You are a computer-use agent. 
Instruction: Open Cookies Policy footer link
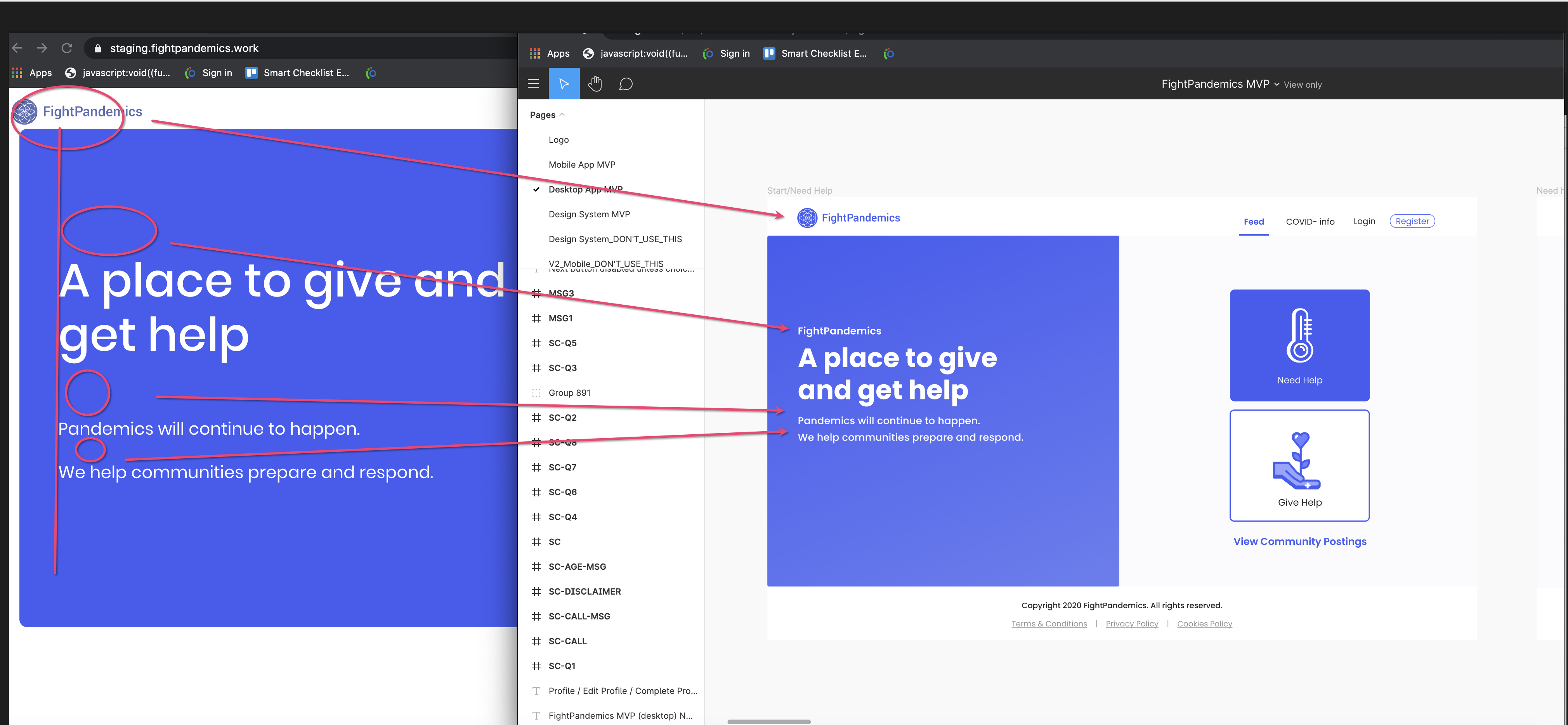click(x=1204, y=623)
